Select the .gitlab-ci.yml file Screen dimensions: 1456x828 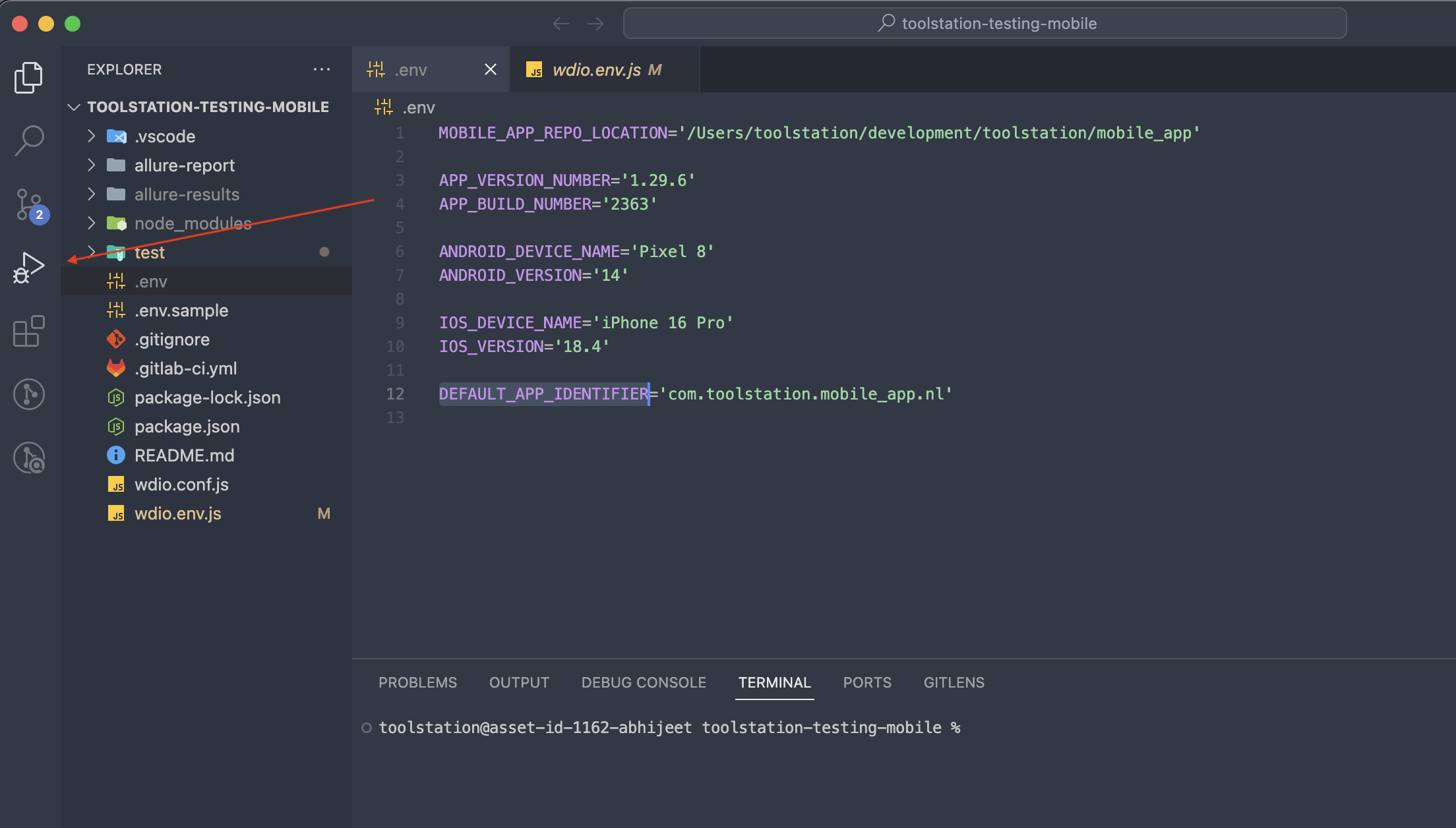coord(187,368)
